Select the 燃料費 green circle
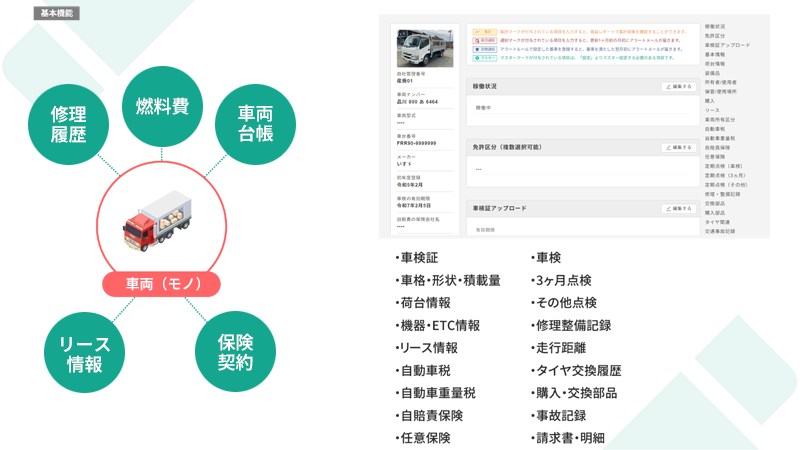 click(162, 106)
